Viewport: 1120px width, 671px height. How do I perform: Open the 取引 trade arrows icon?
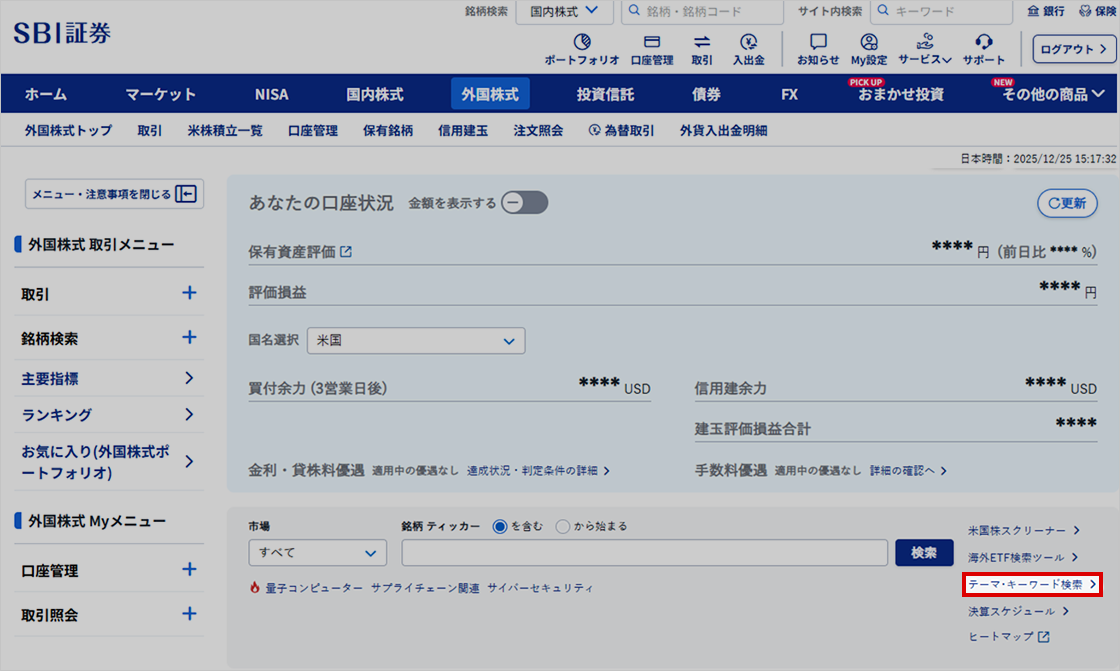pos(702,43)
